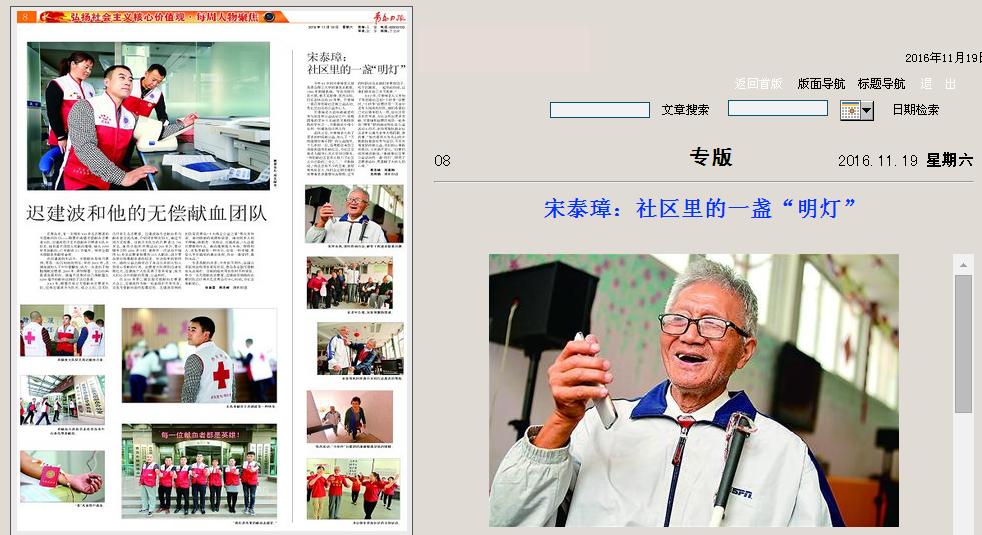Click the scrollbar up arrow
This screenshot has width=982, height=535.
pyautogui.click(x=963, y=265)
